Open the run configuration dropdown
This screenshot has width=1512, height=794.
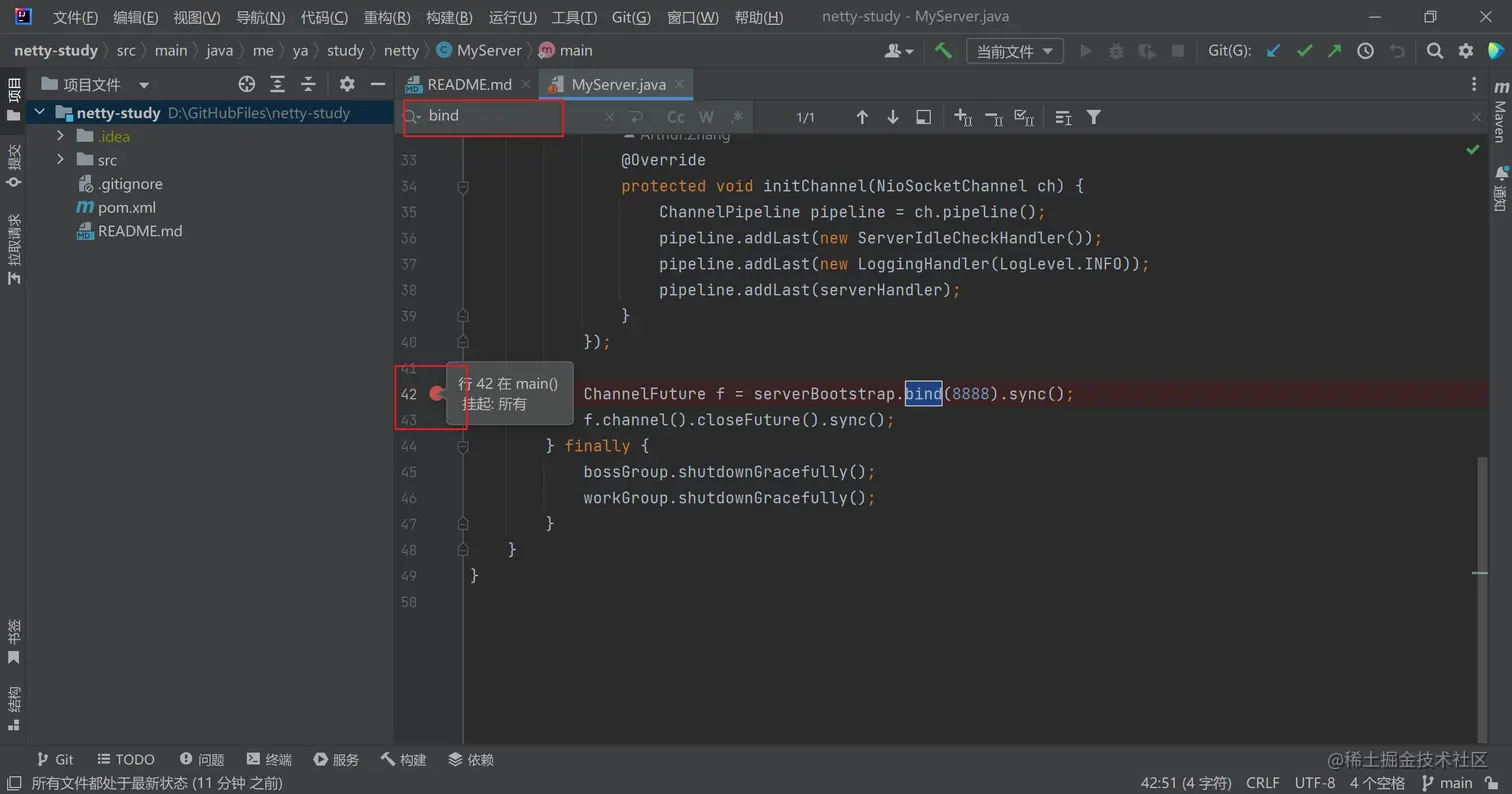tap(1014, 51)
